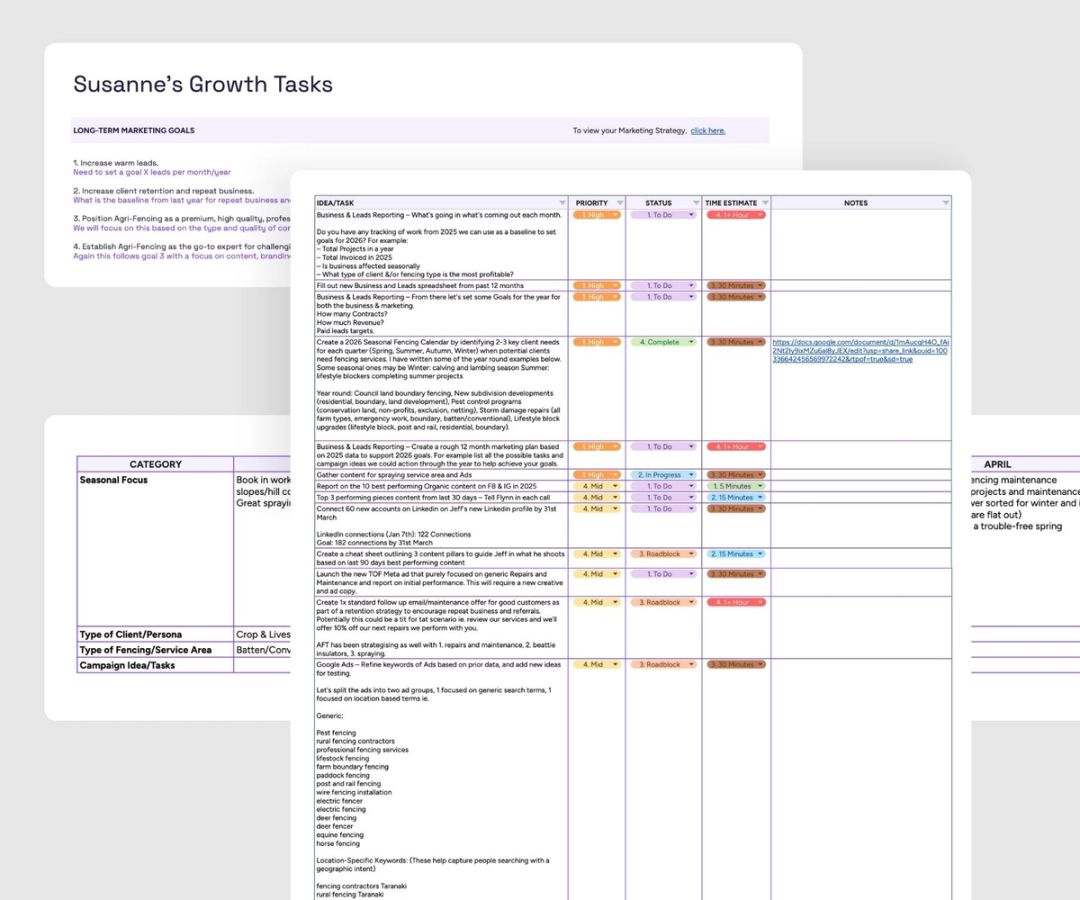Open Status dropdown for 'Launch the new TOF Meta ad' row
The image size is (1080, 900).
pos(663,574)
